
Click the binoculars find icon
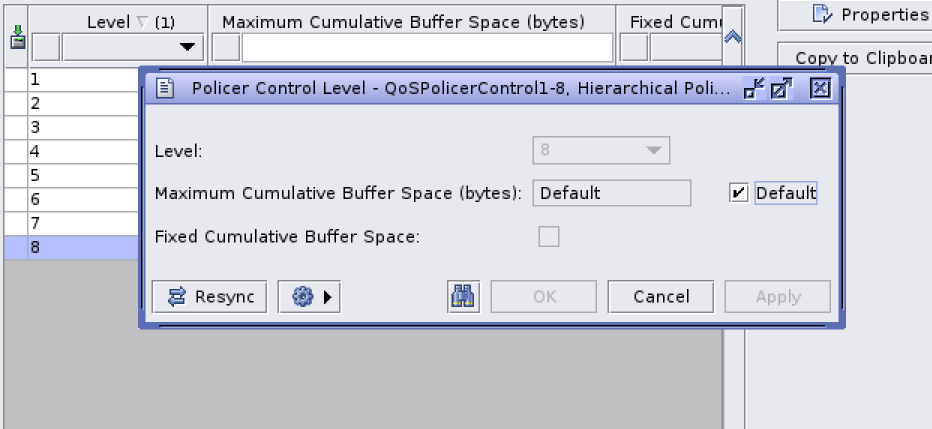point(463,297)
